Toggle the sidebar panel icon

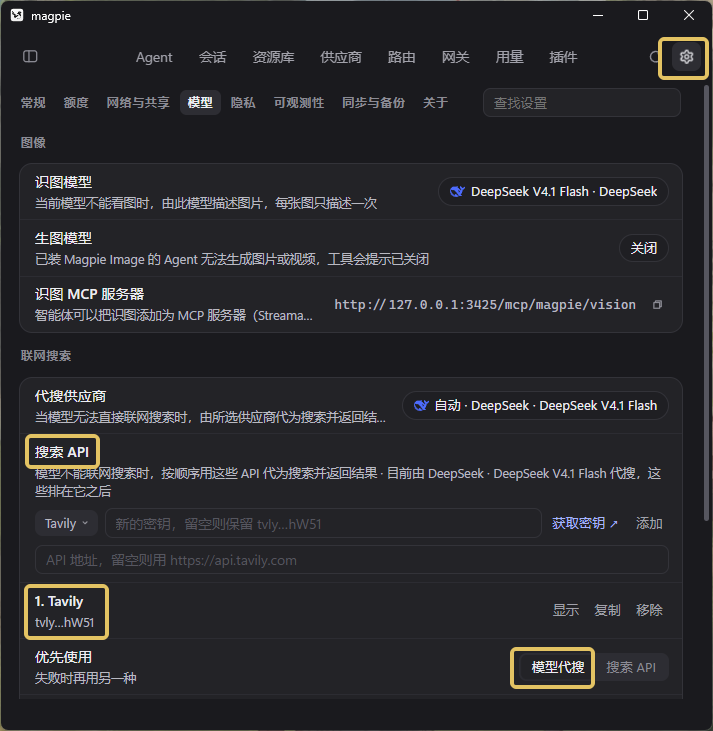(x=30, y=57)
